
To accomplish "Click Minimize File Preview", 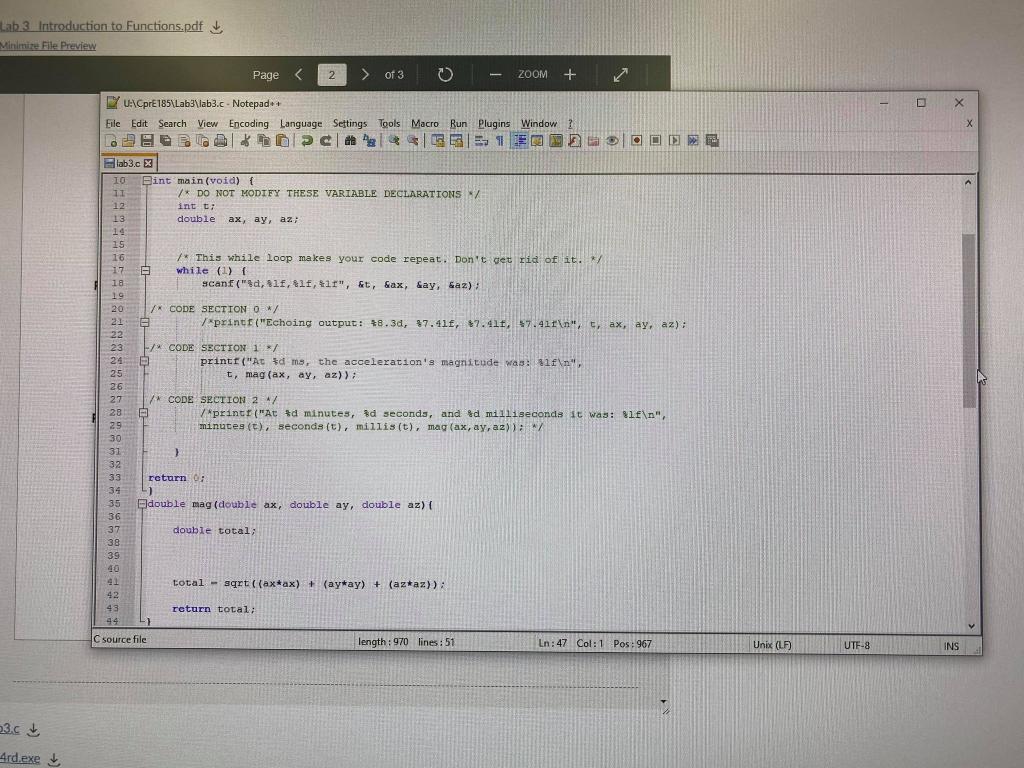I will [48, 45].
